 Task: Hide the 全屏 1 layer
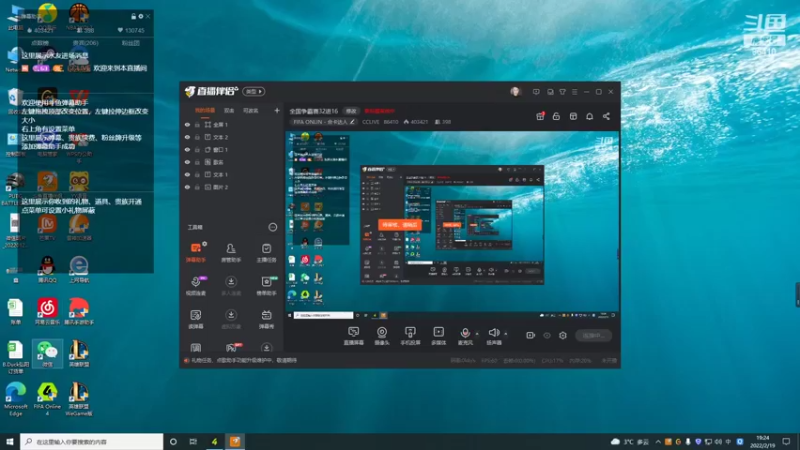point(187,124)
